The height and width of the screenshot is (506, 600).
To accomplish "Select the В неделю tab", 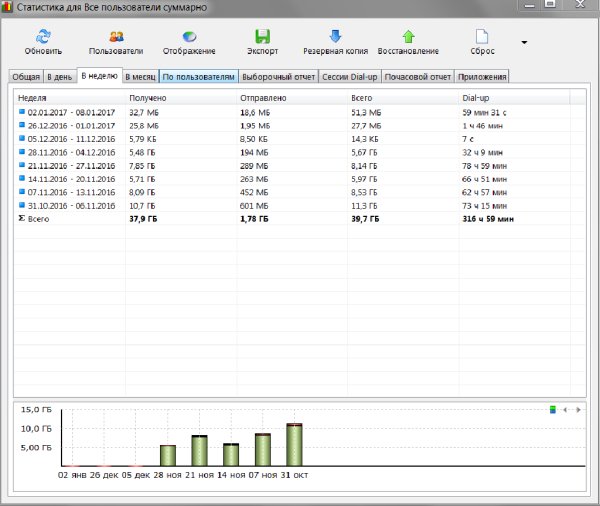I will coord(99,75).
